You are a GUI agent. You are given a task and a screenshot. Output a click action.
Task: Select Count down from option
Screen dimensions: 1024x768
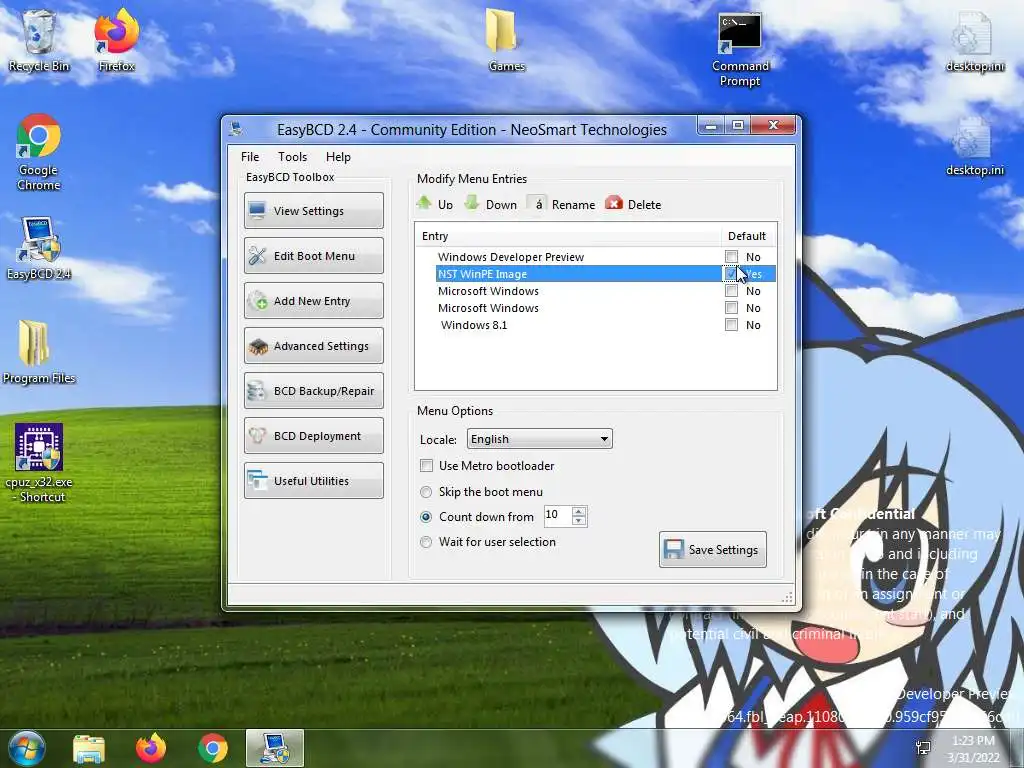pos(426,517)
